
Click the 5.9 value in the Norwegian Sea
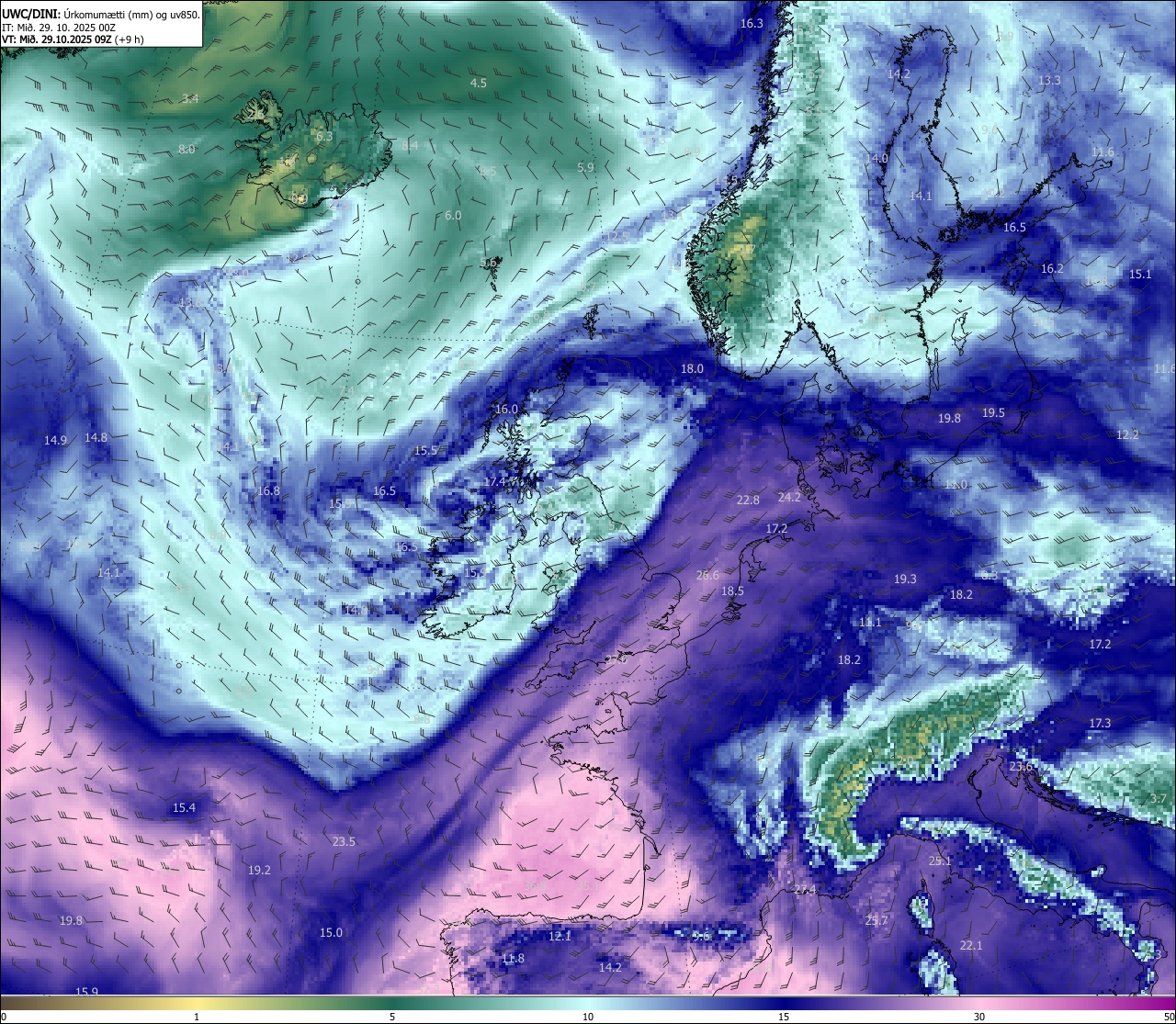pos(585,167)
